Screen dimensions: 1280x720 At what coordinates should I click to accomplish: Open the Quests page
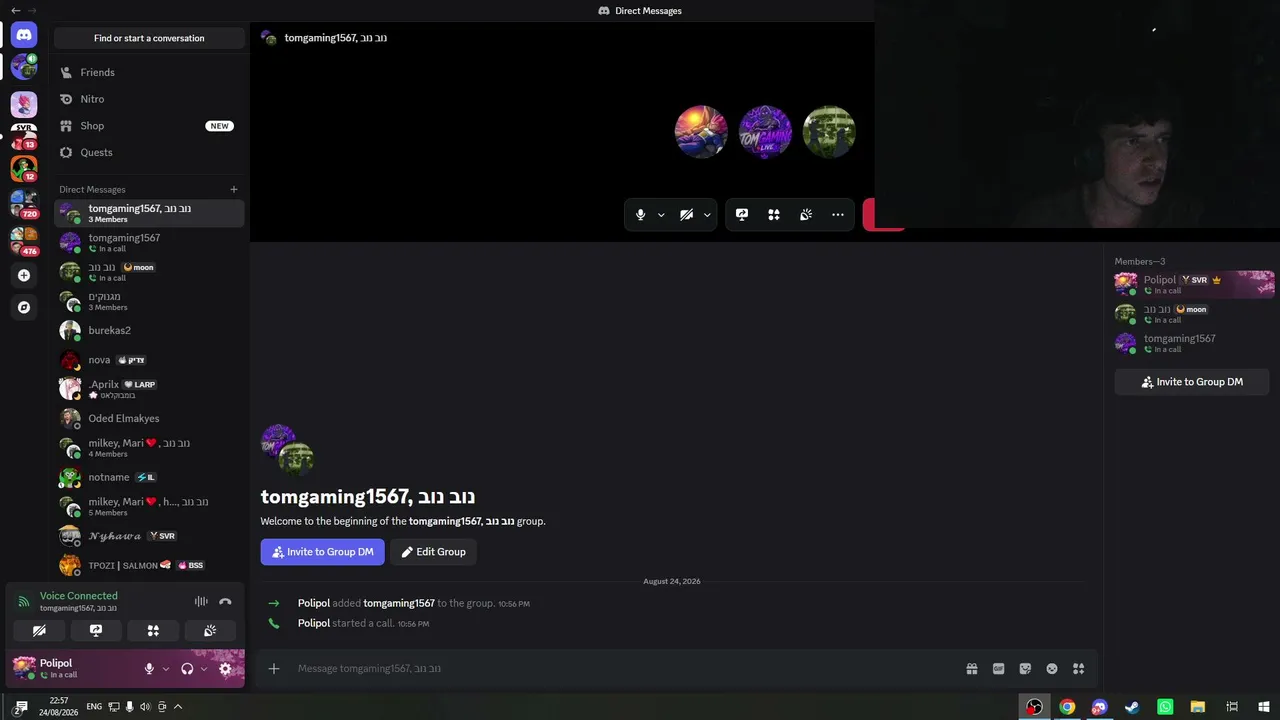tap(149, 152)
